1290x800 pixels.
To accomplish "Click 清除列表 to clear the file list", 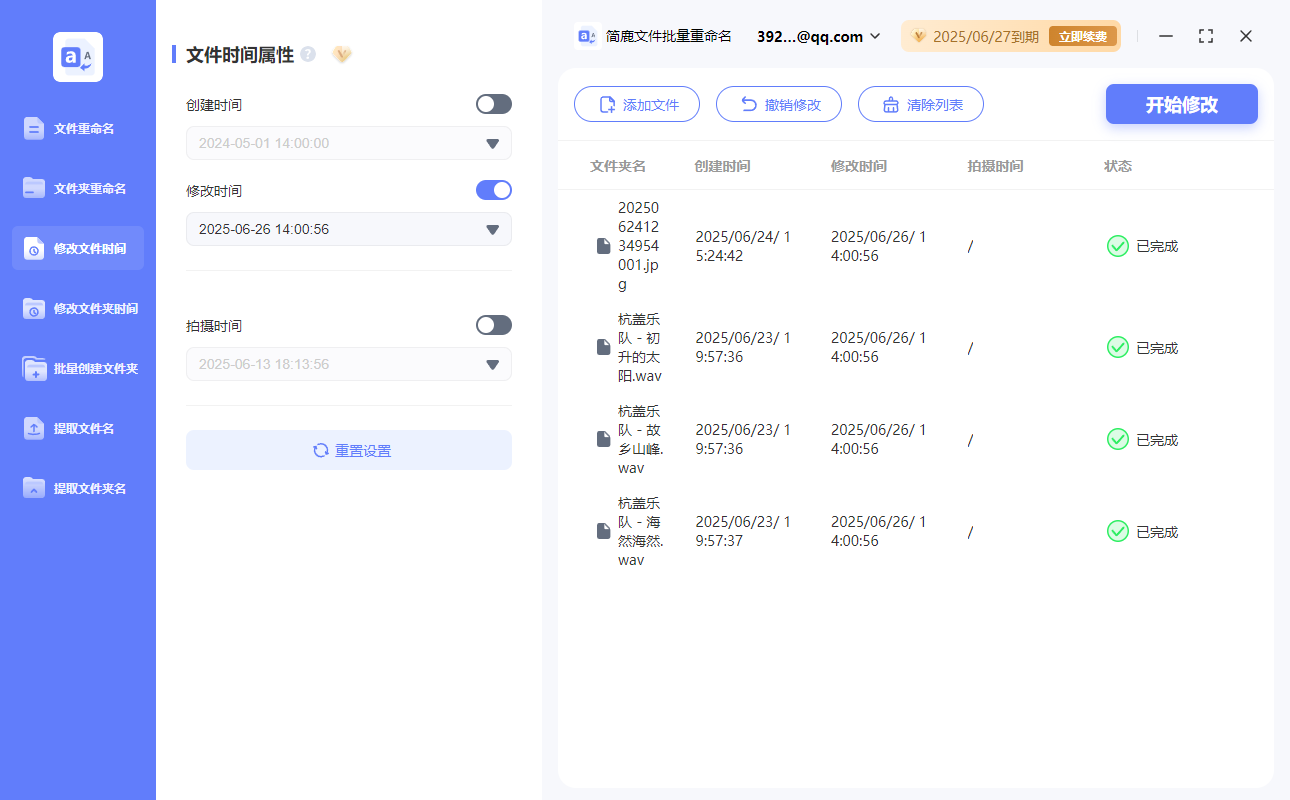I will tap(921, 103).
